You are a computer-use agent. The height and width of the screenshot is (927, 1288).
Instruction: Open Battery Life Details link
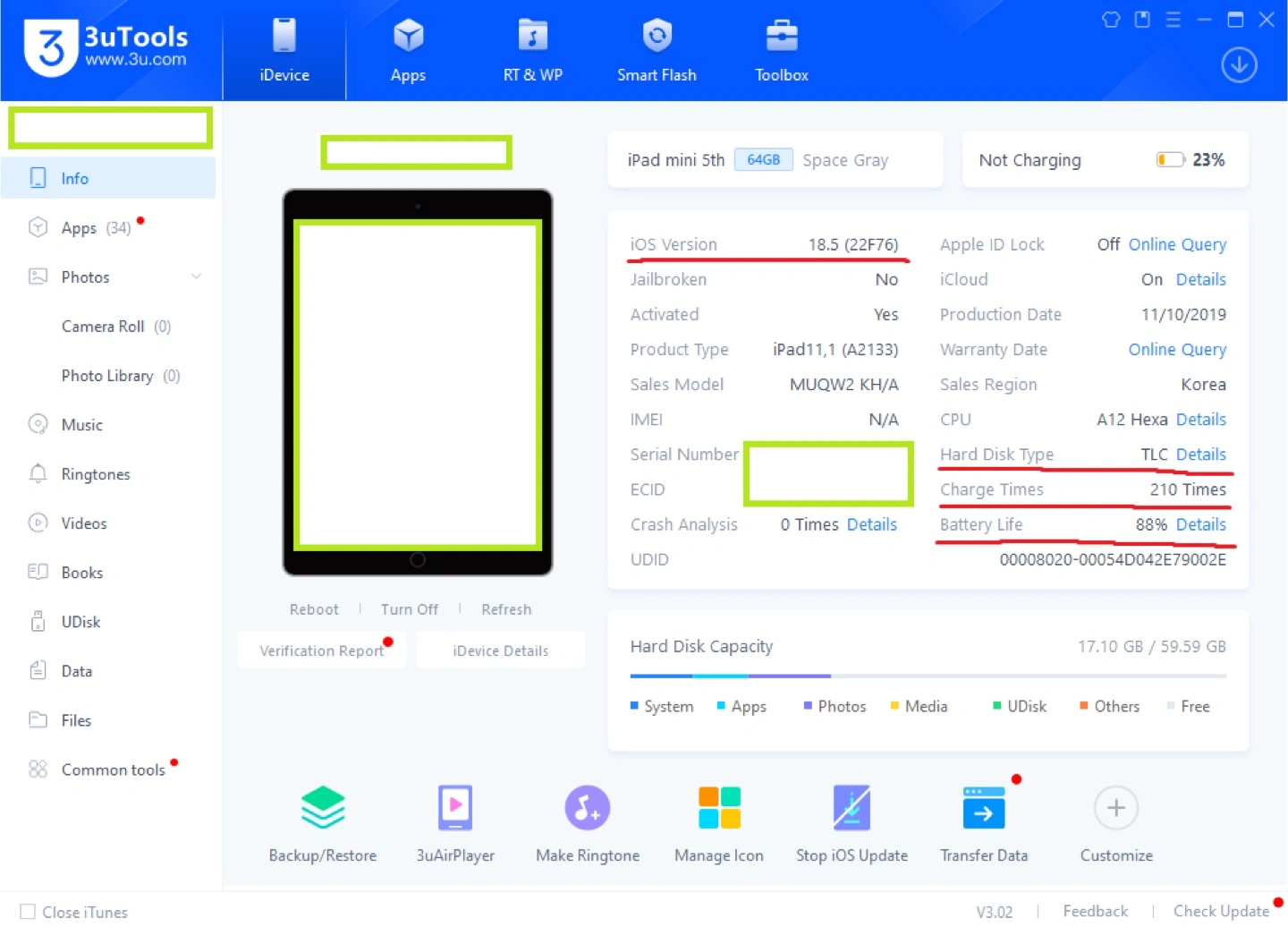tap(1200, 524)
